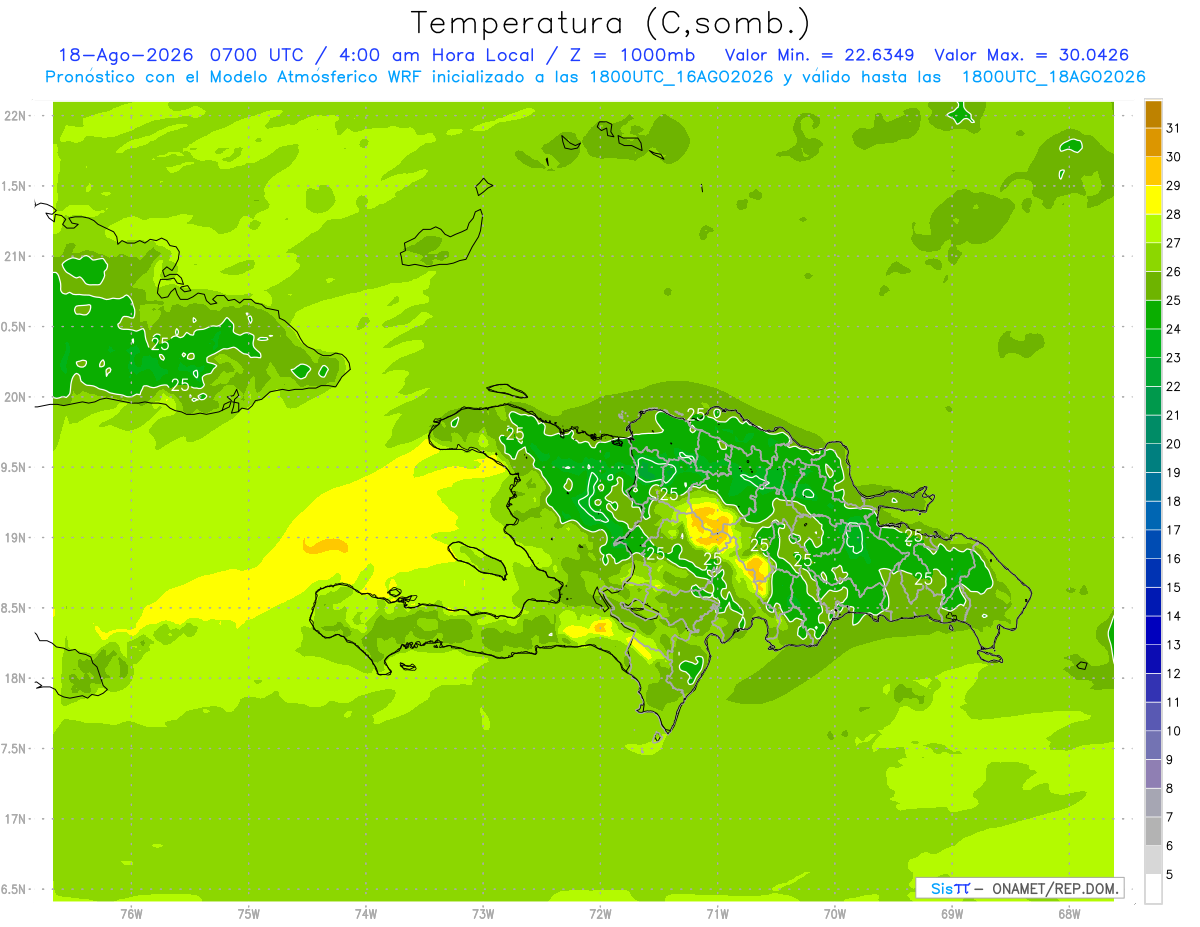The height and width of the screenshot is (927, 1200).
Task: Click the "72W" longitude label
Action: pos(600,914)
